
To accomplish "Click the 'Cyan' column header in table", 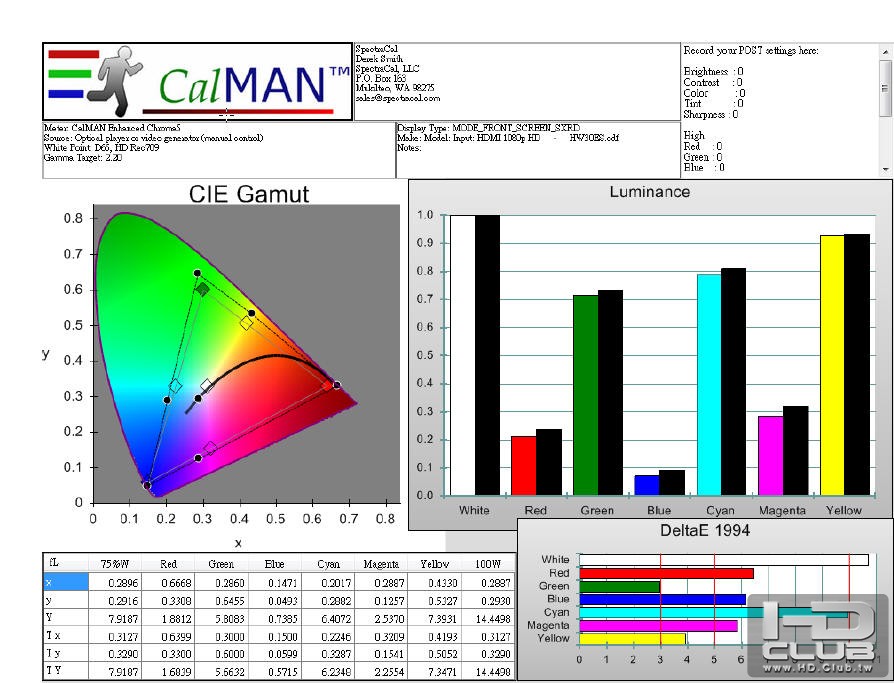I will [328, 563].
